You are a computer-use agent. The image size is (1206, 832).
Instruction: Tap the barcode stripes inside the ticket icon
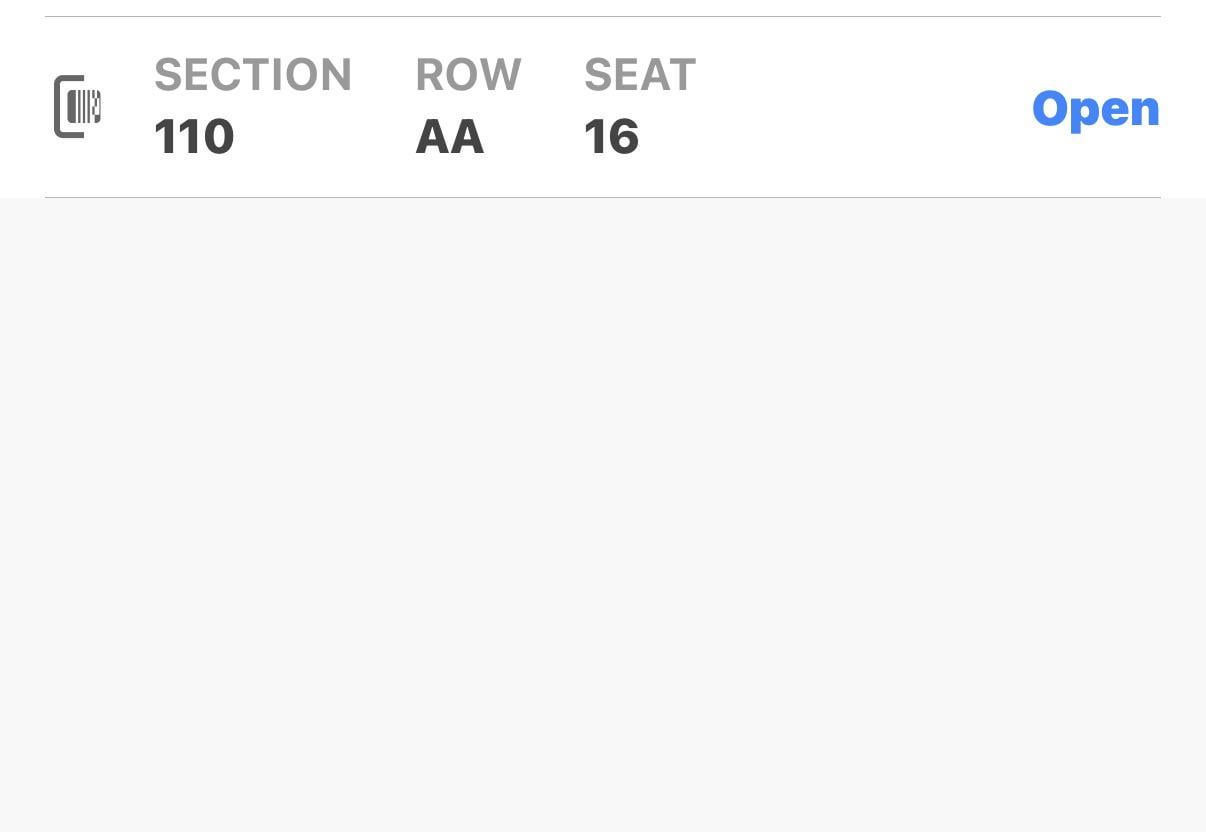click(x=84, y=106)
